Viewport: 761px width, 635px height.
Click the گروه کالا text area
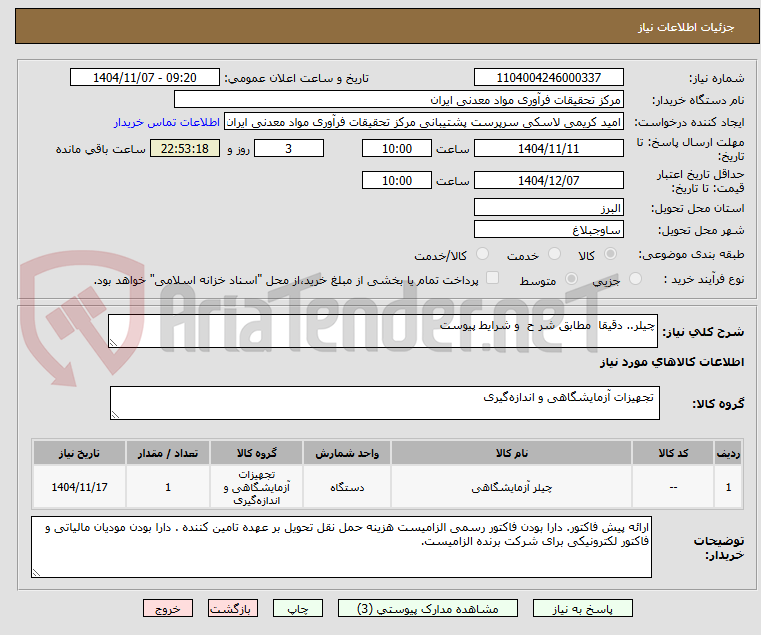385,403
